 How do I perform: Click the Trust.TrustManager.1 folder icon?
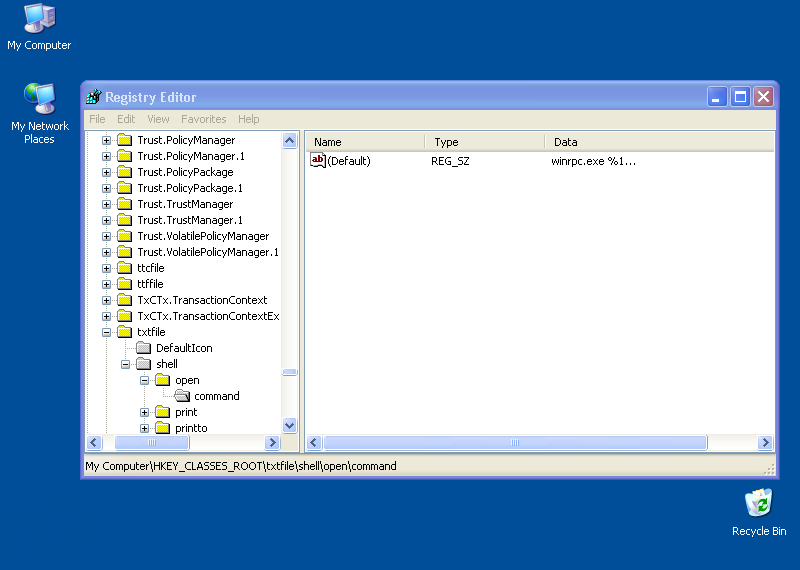click(x=124, y=220)
